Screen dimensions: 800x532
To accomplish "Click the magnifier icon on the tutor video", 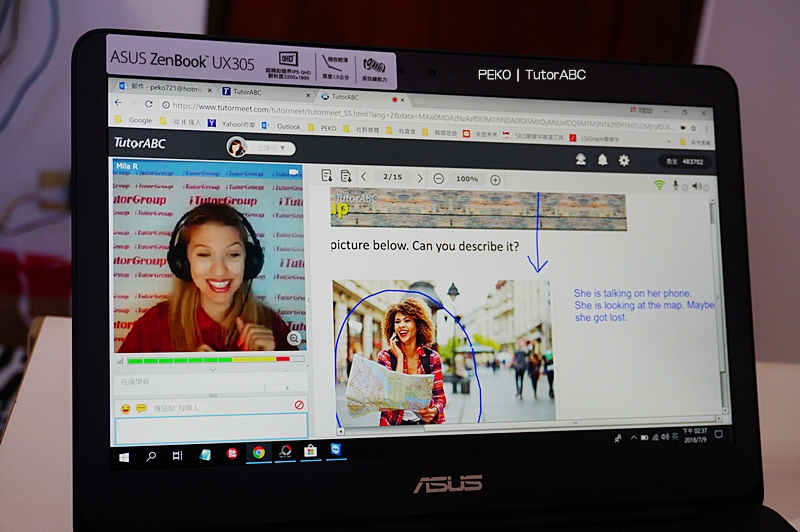I will [x=294, y=338].
